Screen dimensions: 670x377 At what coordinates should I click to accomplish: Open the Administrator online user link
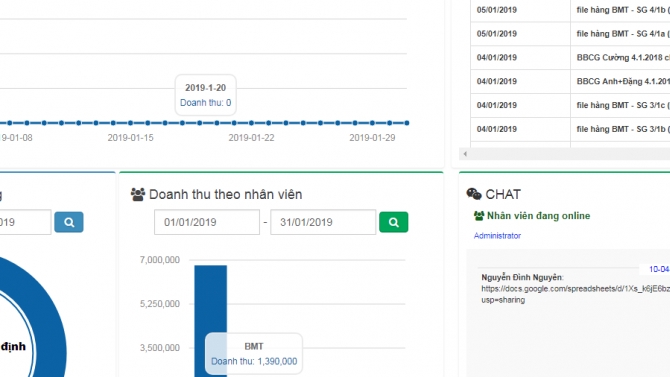497,236
